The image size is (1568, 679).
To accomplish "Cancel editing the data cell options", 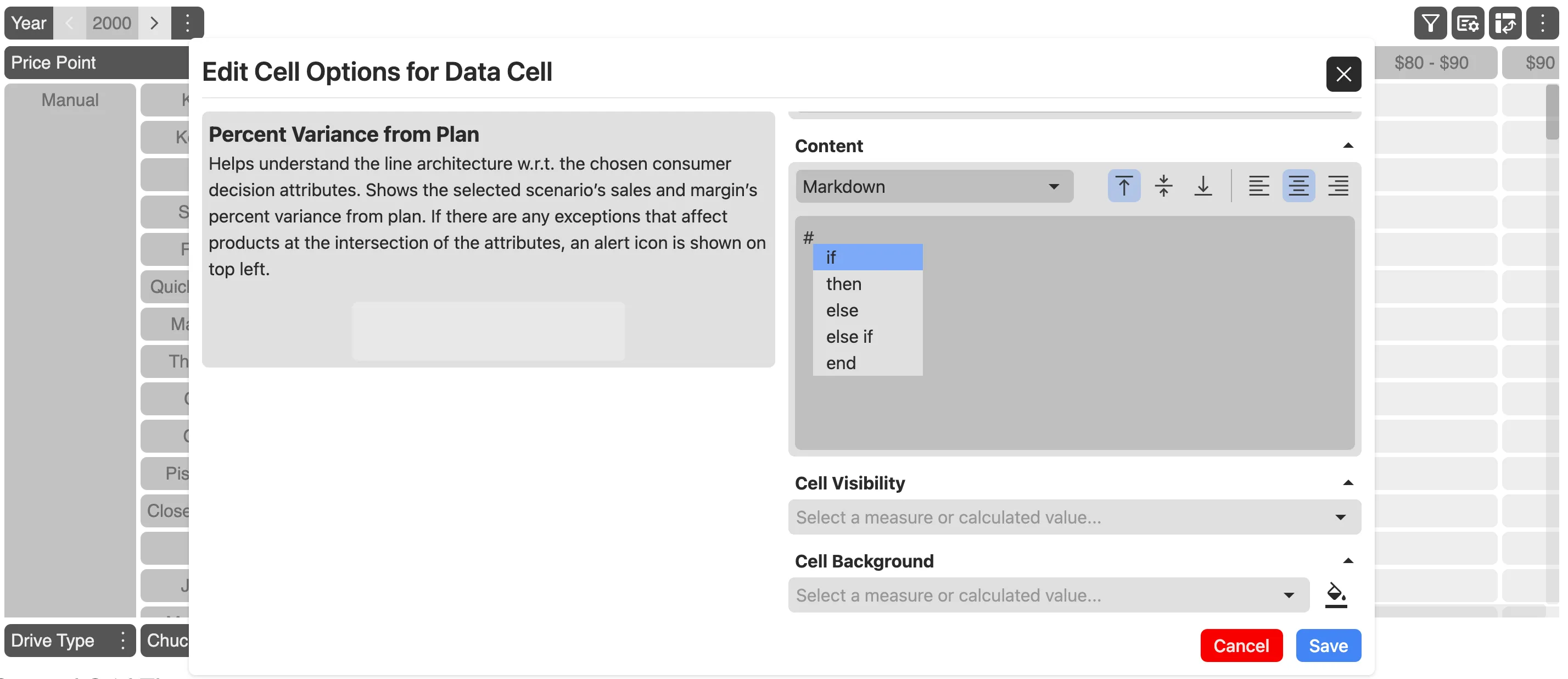I will [x=1241, y=645].
